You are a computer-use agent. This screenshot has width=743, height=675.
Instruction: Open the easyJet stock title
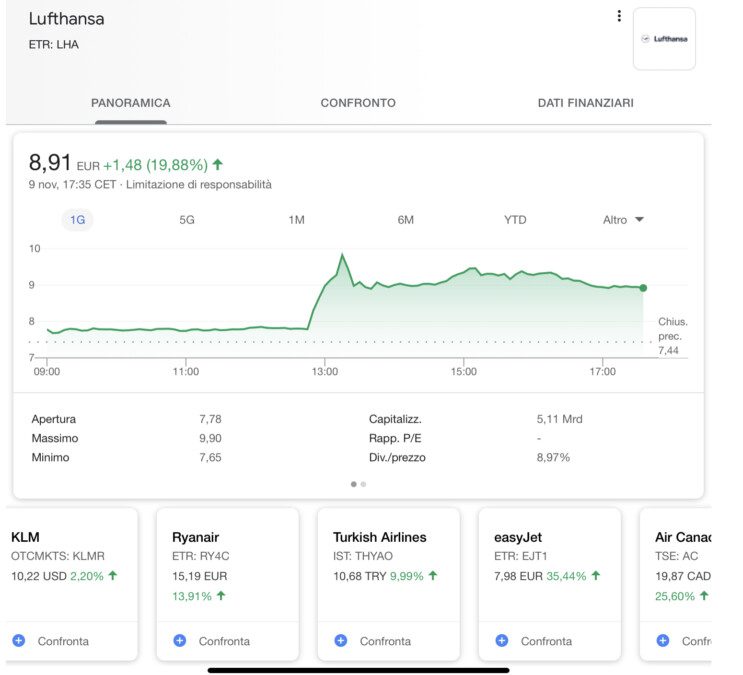coord(518,538)
